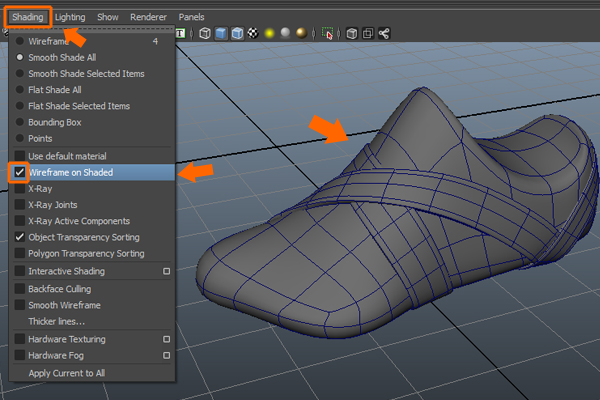The image size is (600, 400).
Task: Click the yellow use all lights icon
Action: (x=269, y=33)
